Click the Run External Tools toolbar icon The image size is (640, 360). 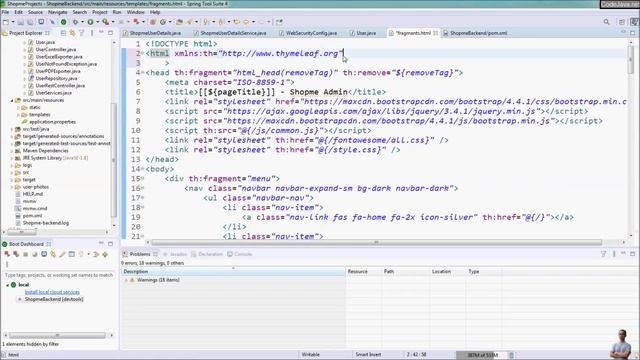pos(105,22)
